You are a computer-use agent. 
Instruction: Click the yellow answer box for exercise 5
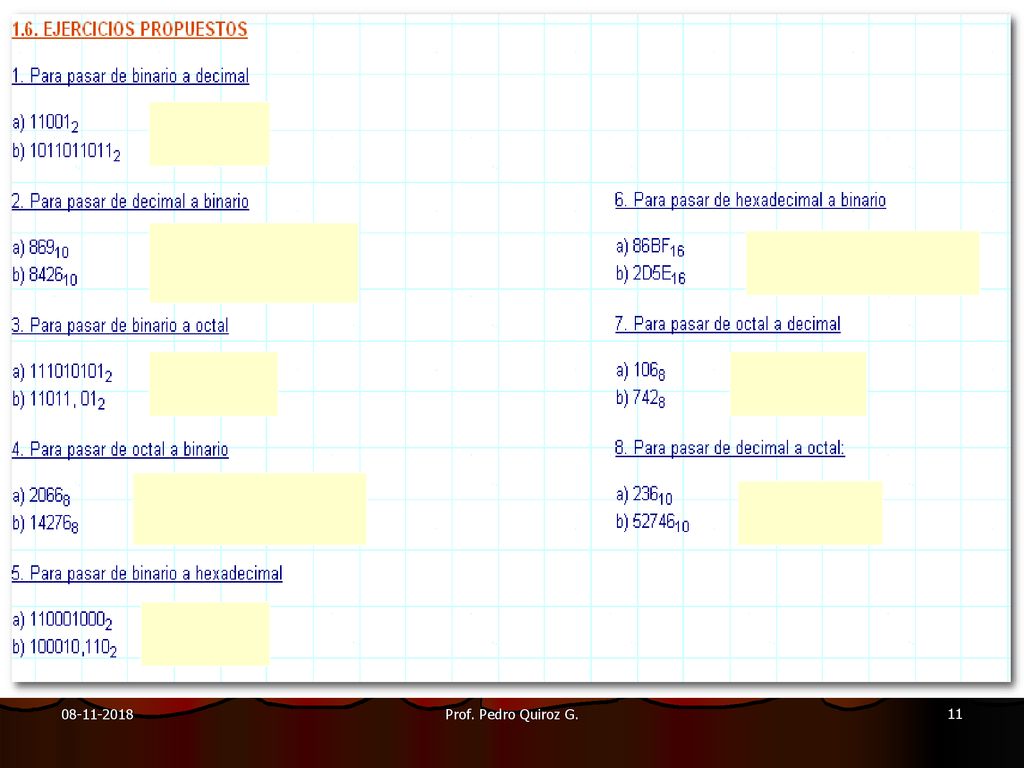click(205, 633)
